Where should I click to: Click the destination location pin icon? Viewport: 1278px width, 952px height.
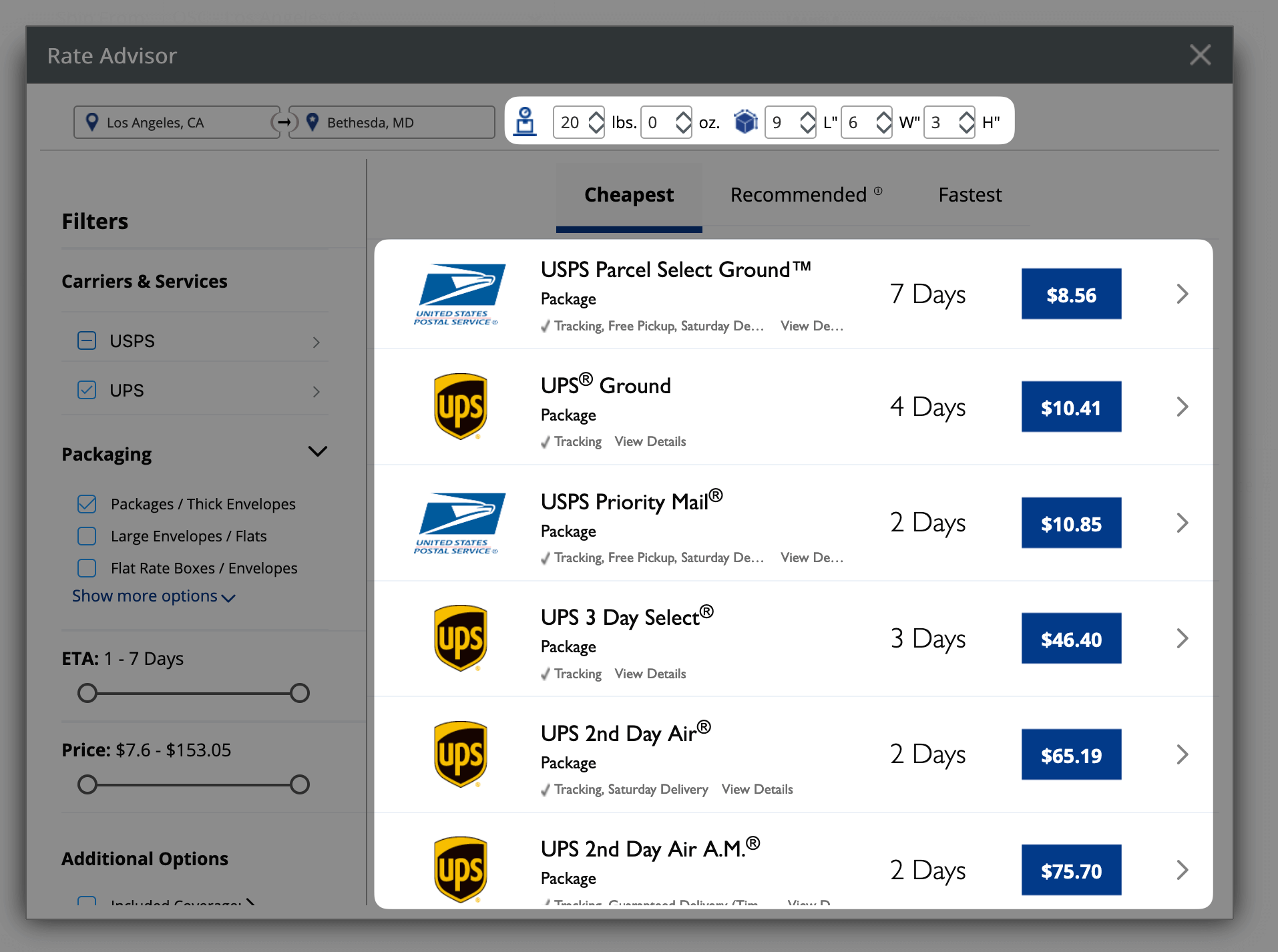312,122
